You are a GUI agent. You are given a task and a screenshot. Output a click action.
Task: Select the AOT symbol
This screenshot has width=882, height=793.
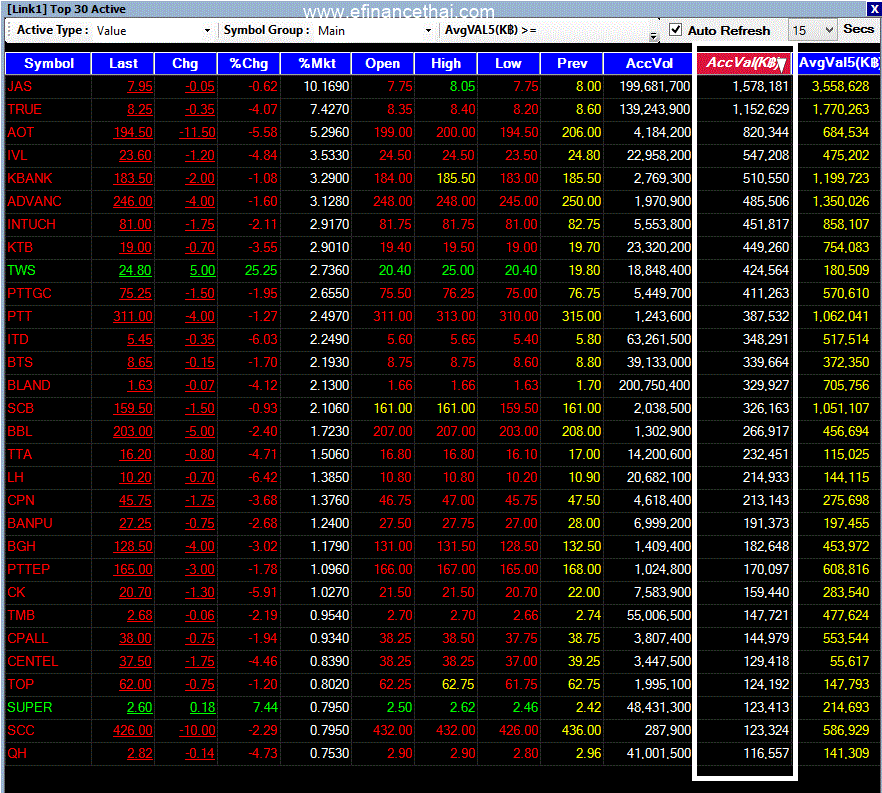[21, 133]
